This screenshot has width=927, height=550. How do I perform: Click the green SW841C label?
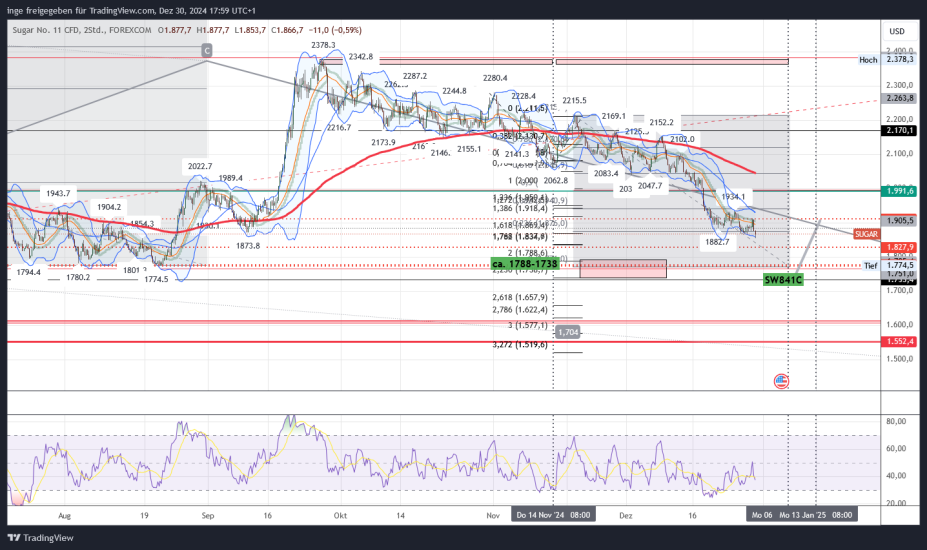(x=785, y=280)
